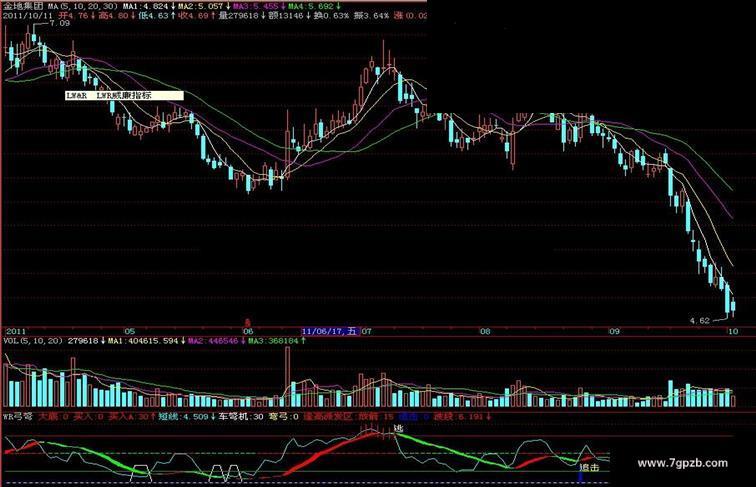The width and height of the screenshot is (756, 487).
Task: Click the 金地集团 stock name label
Action: (23, 6)
